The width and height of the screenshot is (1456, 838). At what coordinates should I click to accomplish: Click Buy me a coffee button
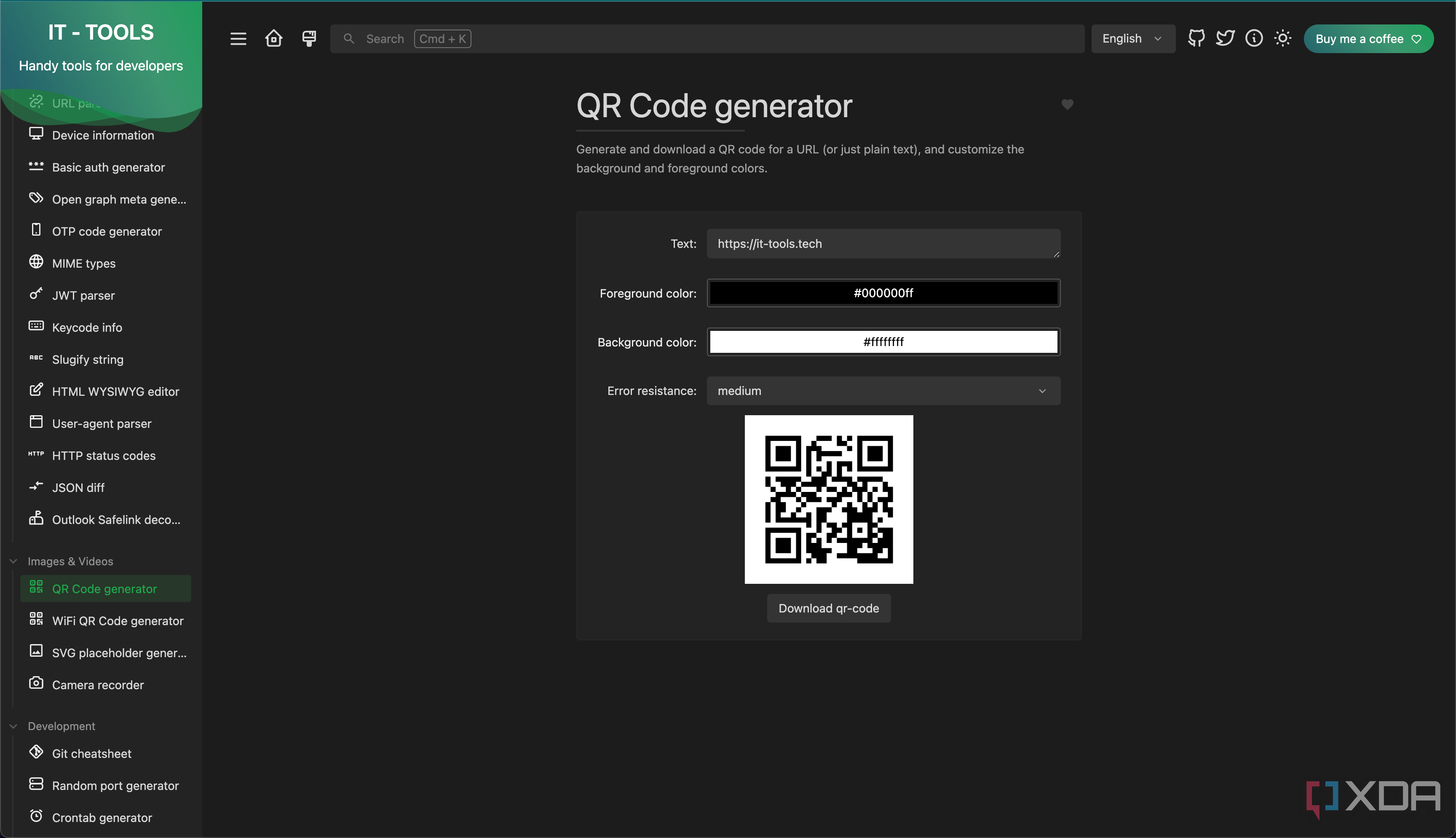click(x=1368, y=38)
